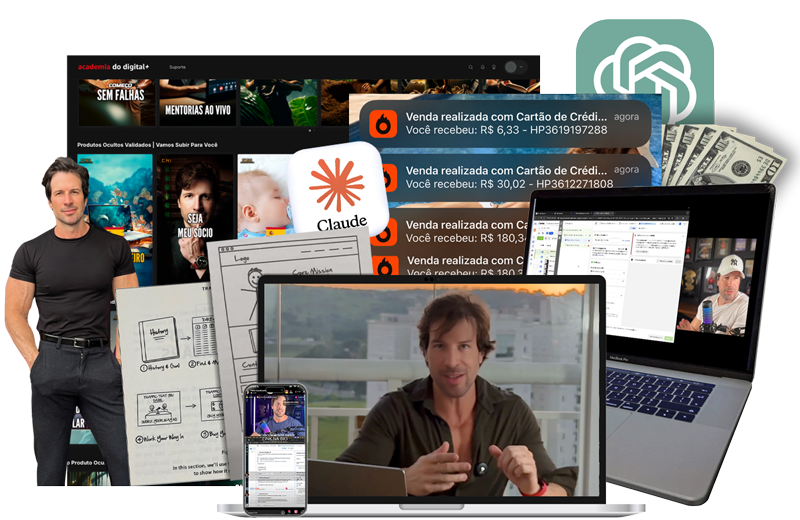Open the sleeping baby product card
The height and width of the screenshot is (520, 800).
pos(267,196)
